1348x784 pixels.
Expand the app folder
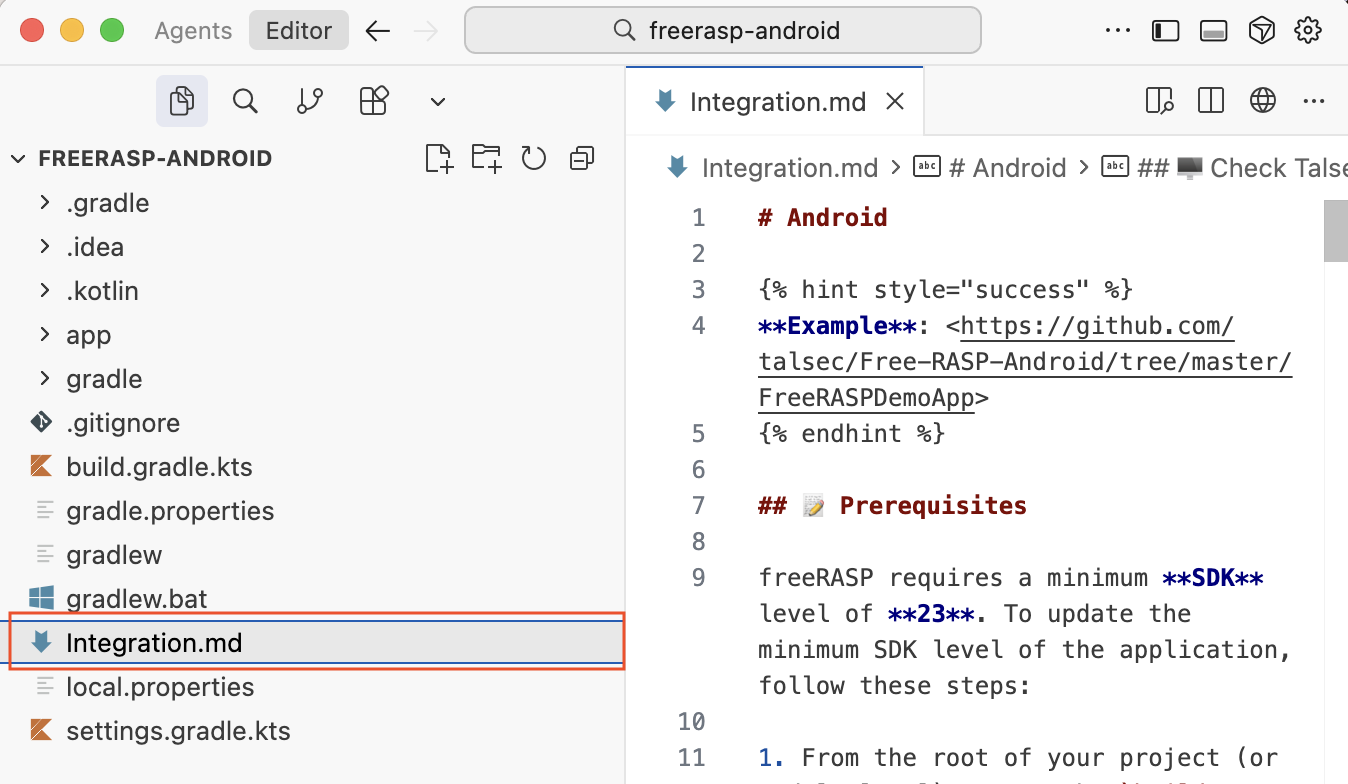click(88, 335)
